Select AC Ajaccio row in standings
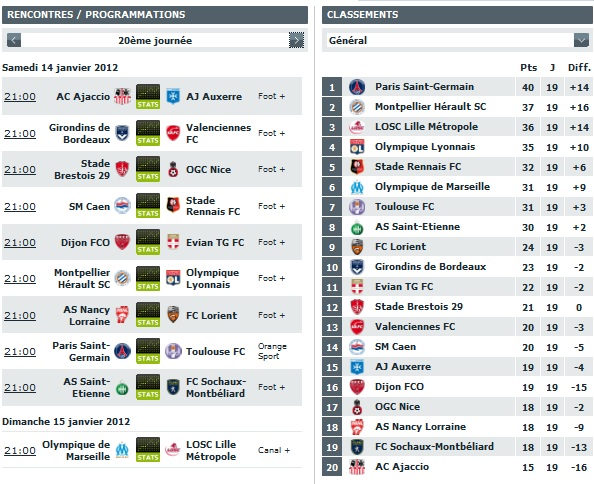Screen dimensions: 594x484 [456, 467]
